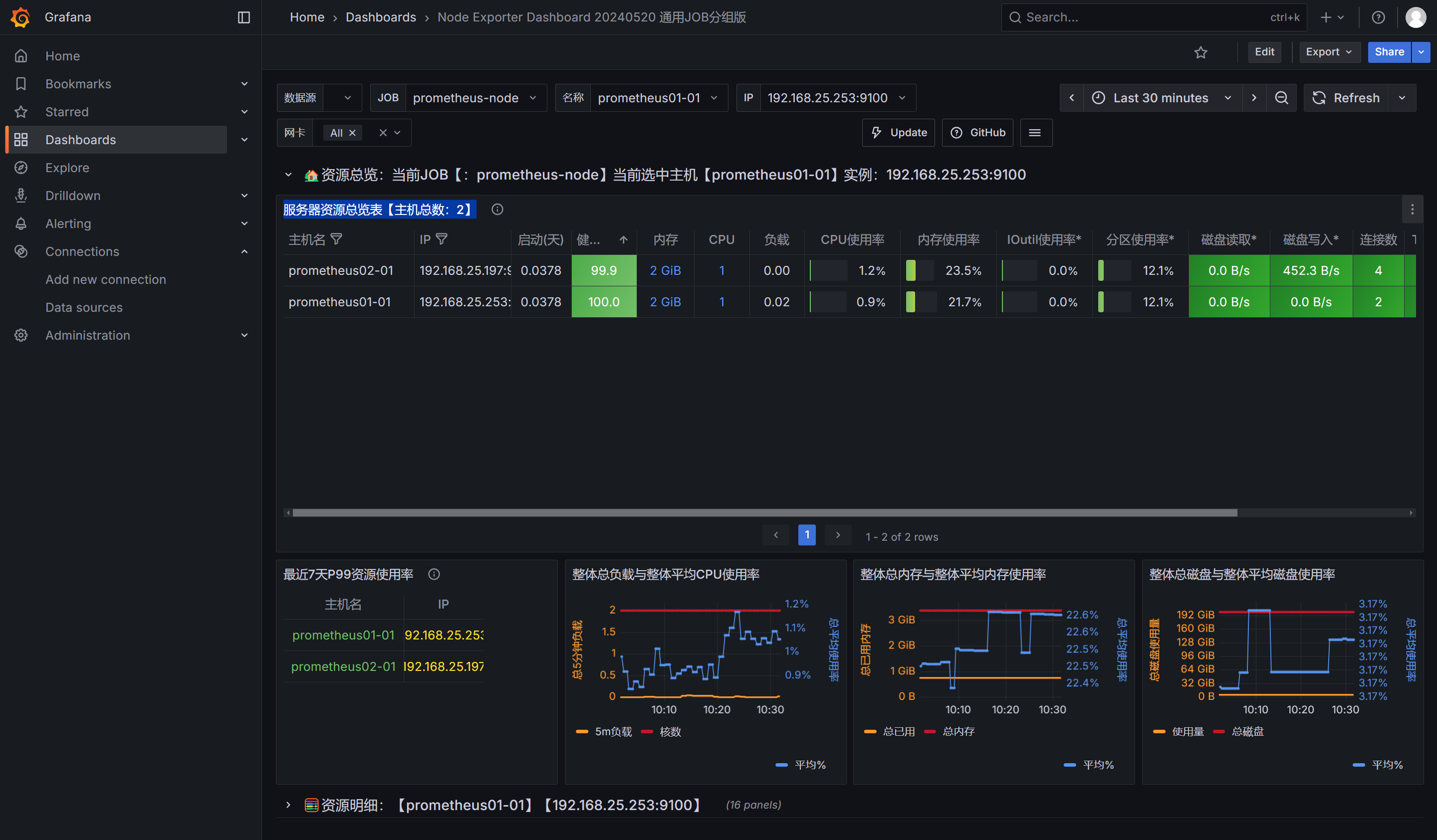Select Data sources in the sidebar
The width and height of the screenshot is (1437, 840).
coord(84,307)
